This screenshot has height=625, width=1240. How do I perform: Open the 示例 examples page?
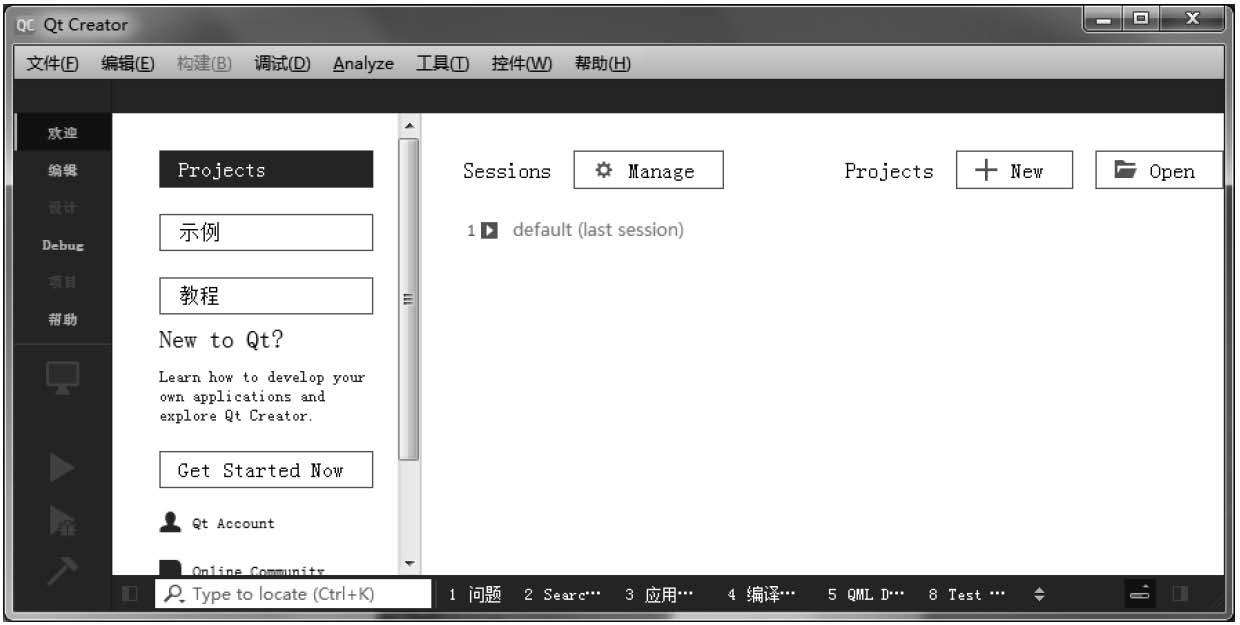pos(266,233)
